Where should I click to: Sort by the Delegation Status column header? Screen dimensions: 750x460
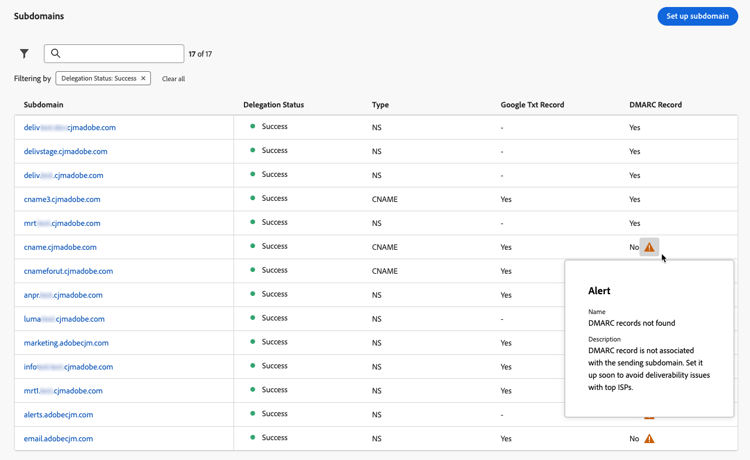pos(273,104)
